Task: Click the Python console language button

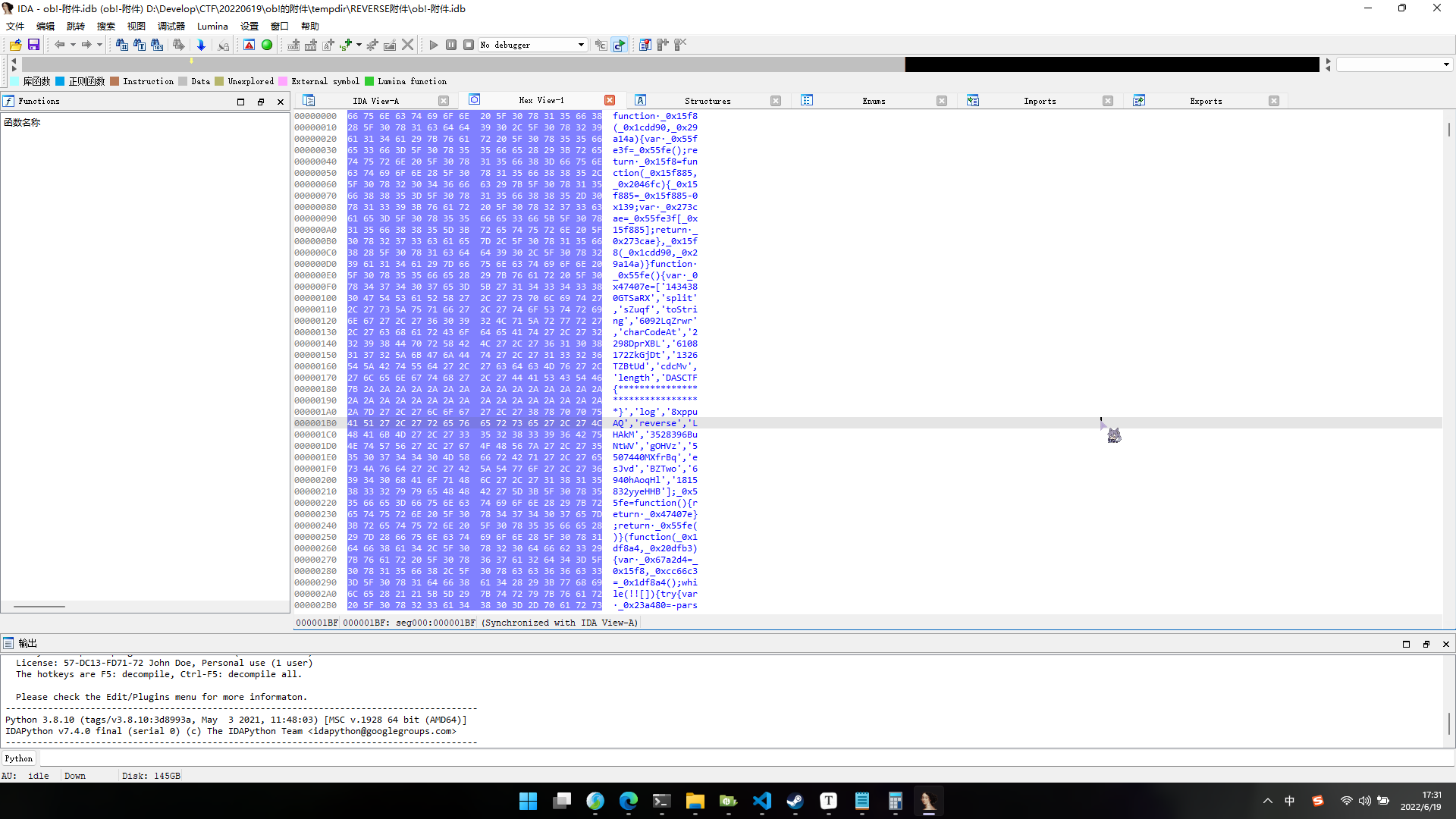Action: [x=19, y=758]
